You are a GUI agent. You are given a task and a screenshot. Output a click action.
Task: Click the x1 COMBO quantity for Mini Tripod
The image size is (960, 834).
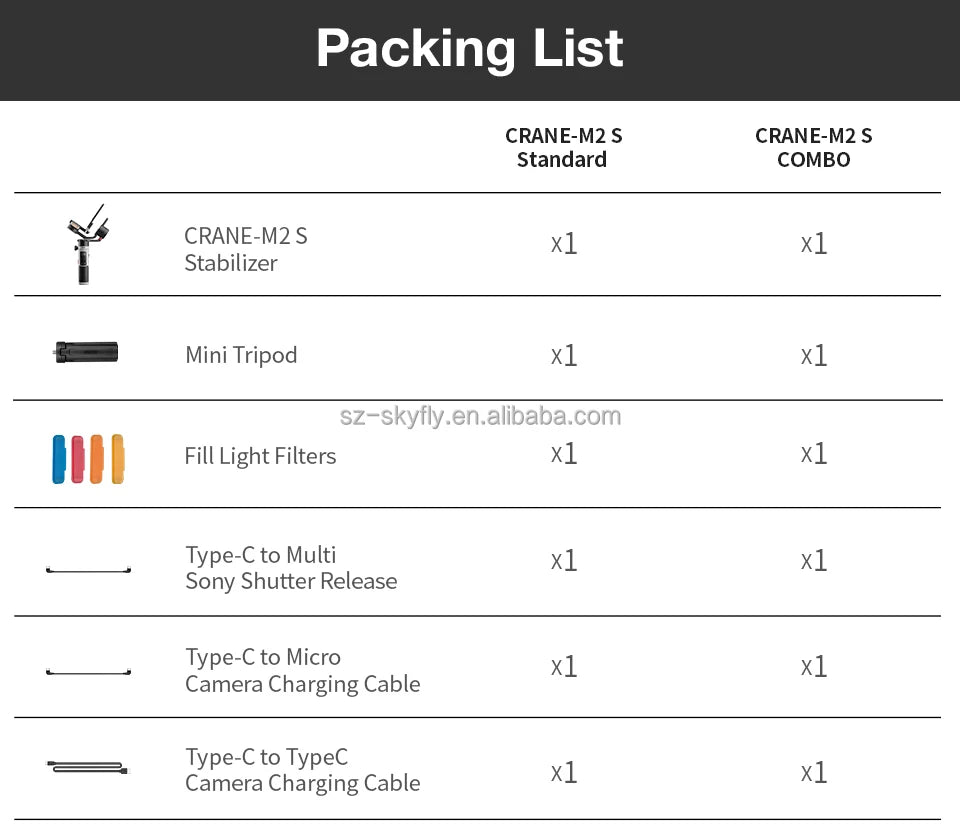pos(814,356)
